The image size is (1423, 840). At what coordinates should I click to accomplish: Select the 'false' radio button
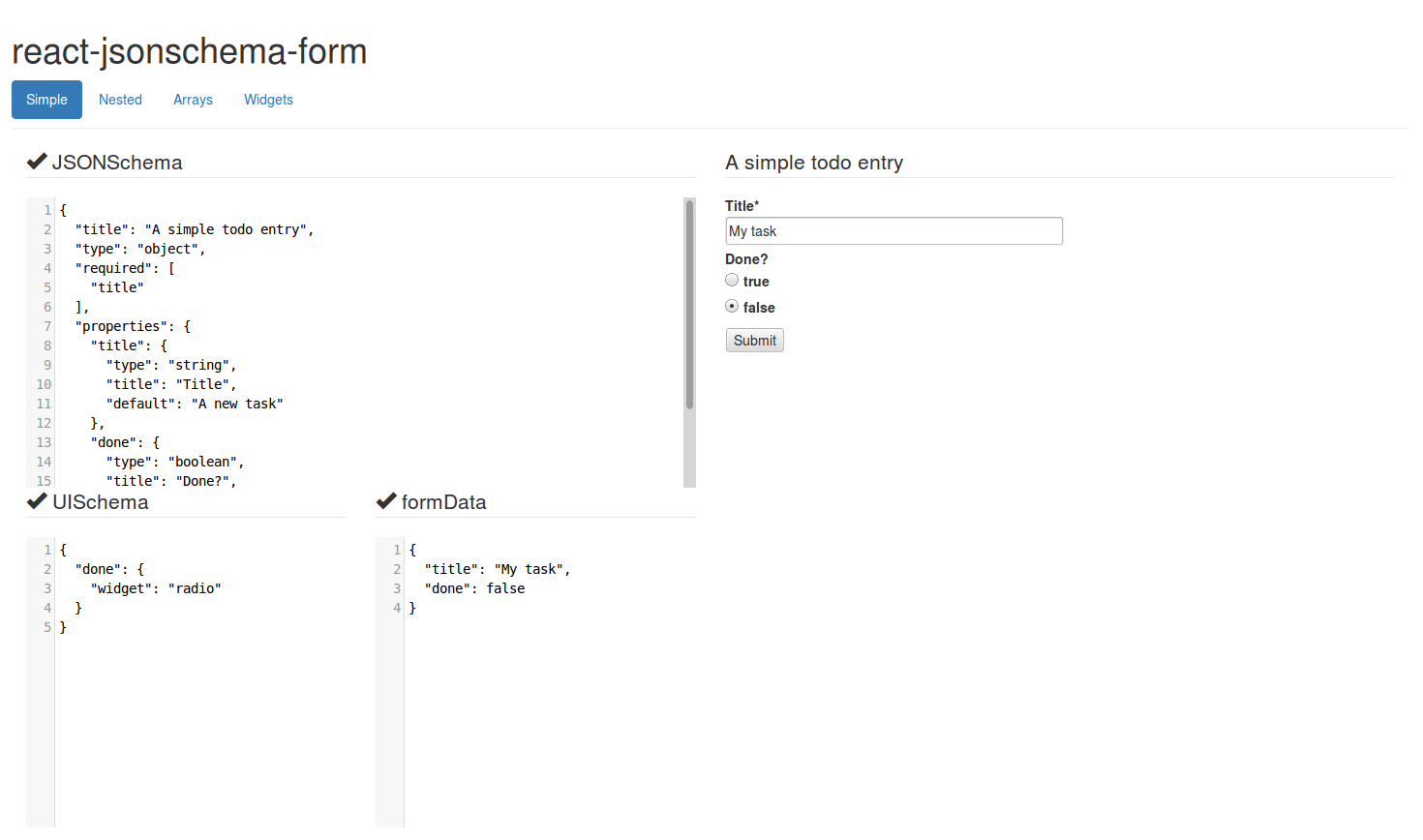point(732,307)
